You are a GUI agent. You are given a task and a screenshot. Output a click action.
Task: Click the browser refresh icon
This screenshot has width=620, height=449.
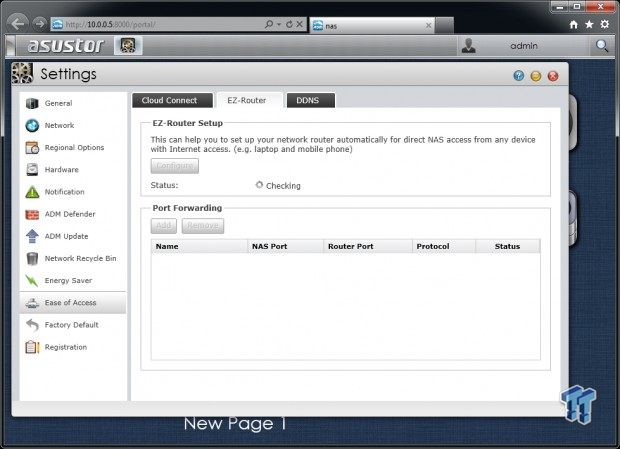pos(289,24)
